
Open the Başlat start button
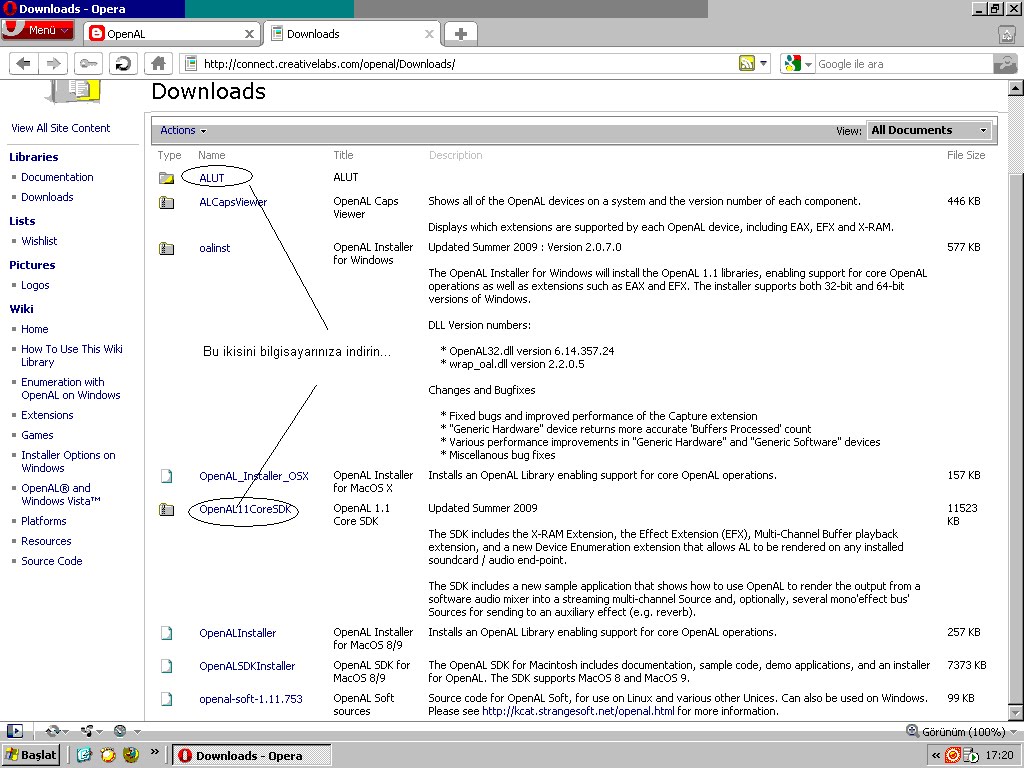point(31,755)
